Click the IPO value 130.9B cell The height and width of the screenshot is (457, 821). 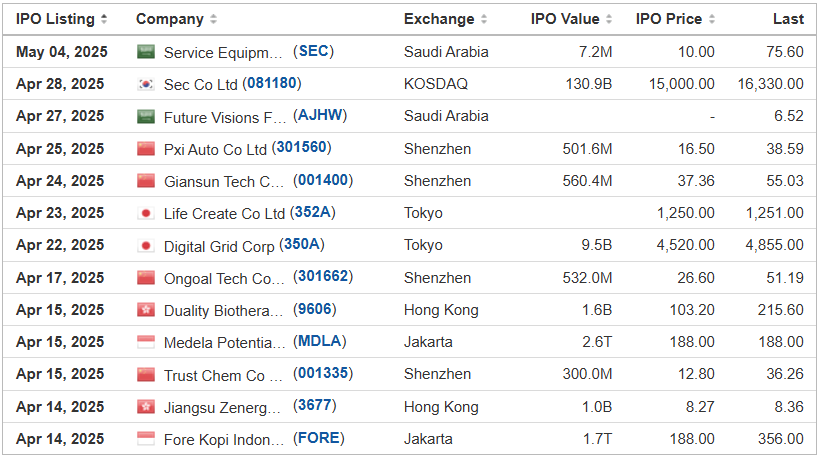click(x=589, y=84)
